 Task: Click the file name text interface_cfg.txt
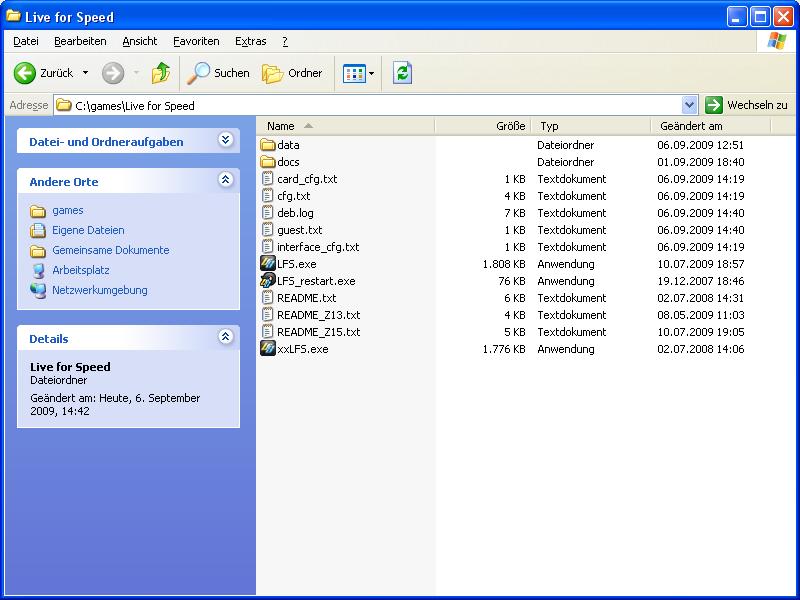click(x=318, y=247)
